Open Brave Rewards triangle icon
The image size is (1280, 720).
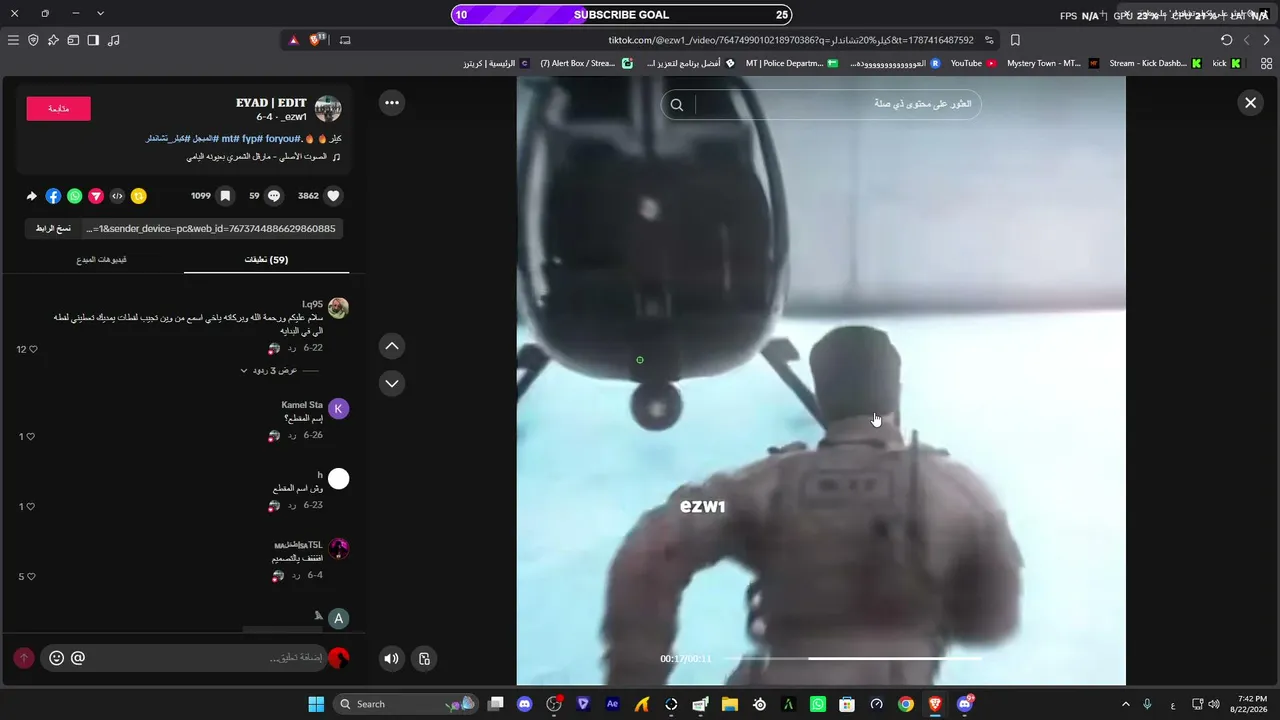294,40
